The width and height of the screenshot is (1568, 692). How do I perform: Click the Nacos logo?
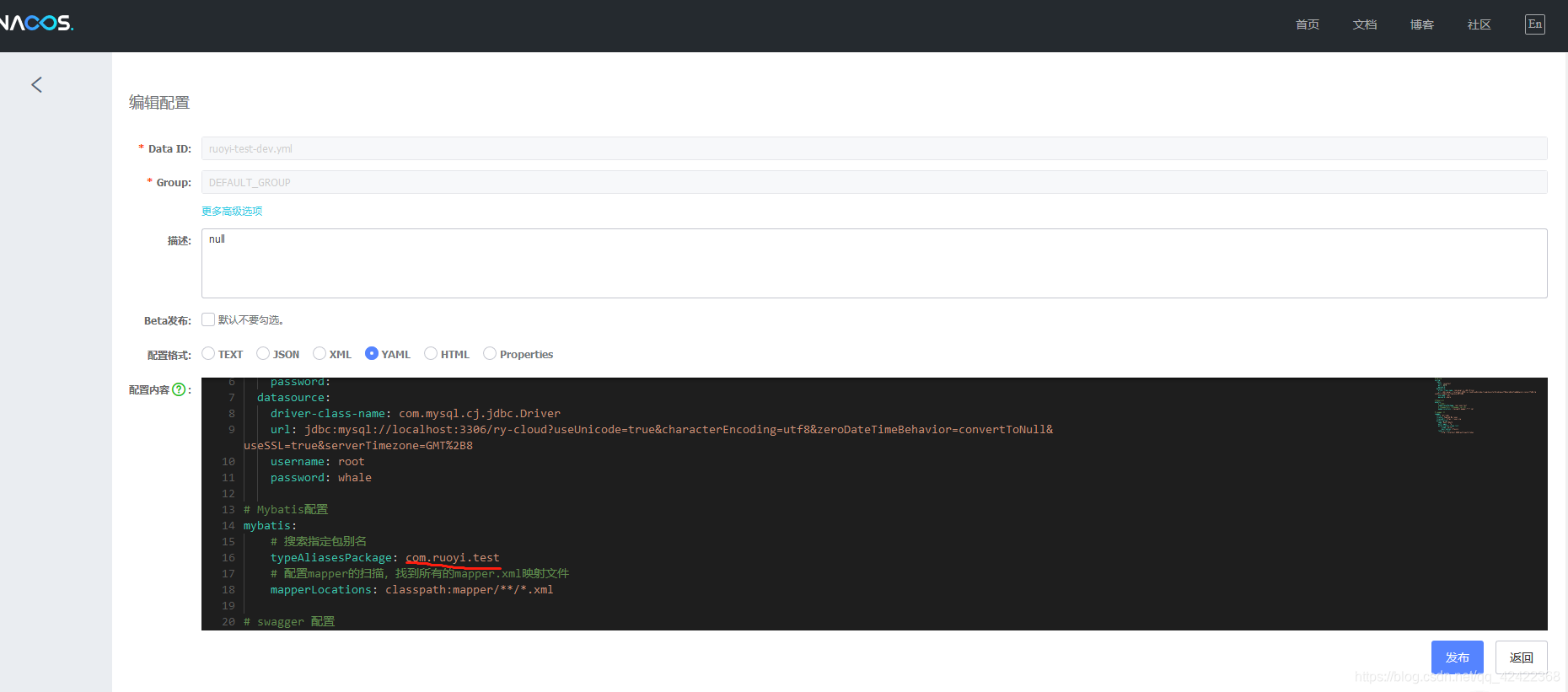click(36, 23)
